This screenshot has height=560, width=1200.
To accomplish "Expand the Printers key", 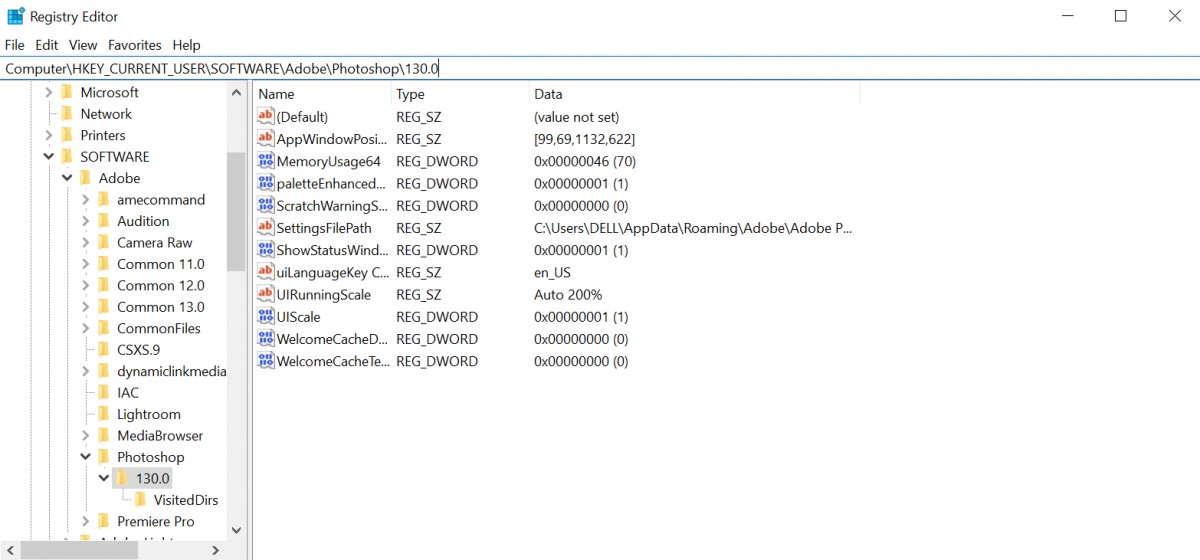I will 49,135.
